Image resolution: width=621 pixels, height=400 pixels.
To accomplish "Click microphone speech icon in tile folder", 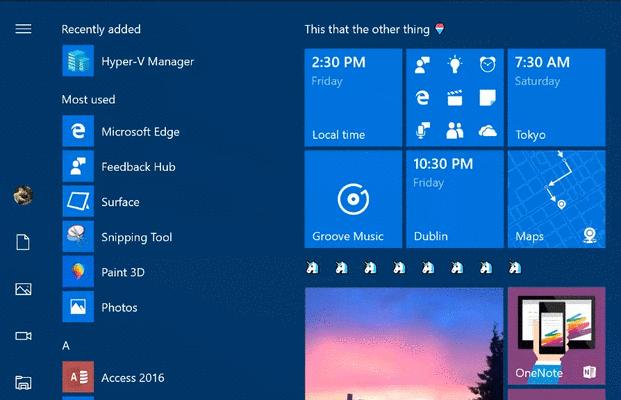I will tap(422, 130).
